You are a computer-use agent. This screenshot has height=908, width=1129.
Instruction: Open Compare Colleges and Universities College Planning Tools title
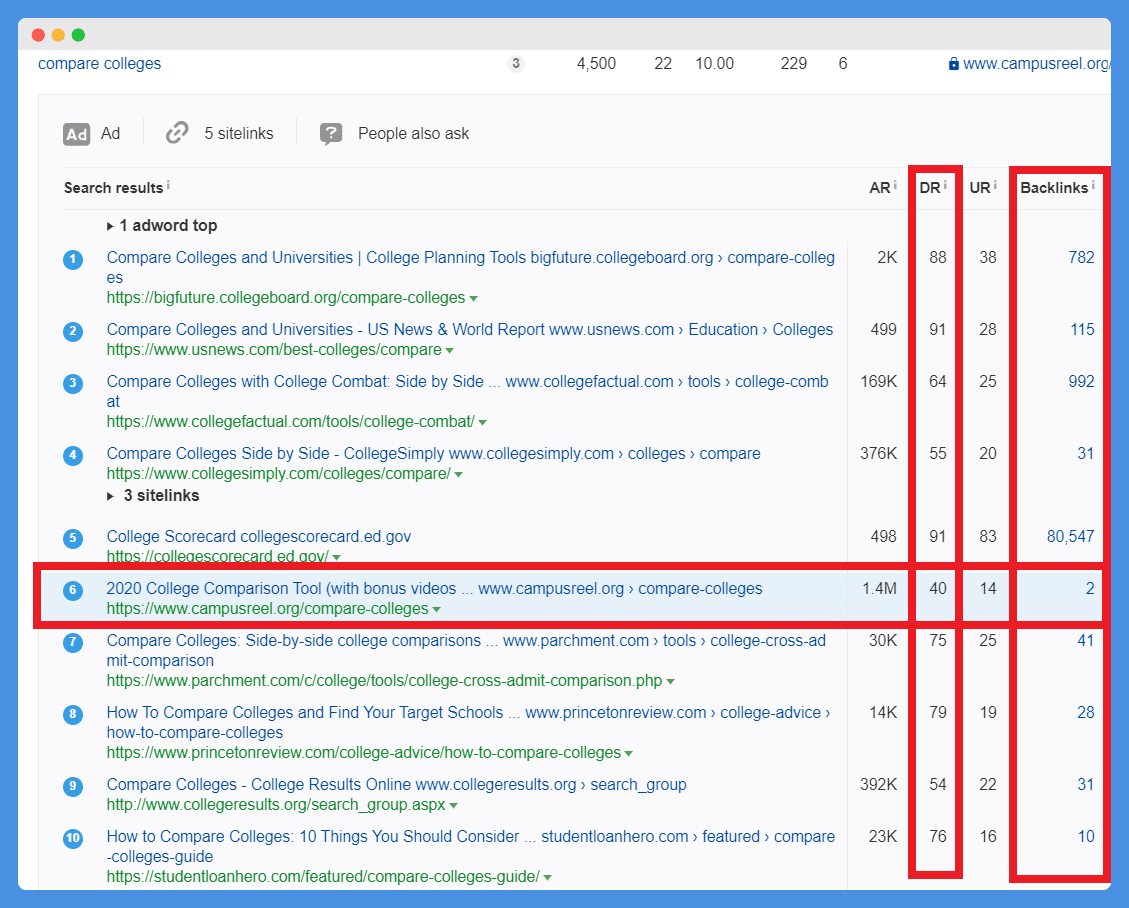pyautogui.click(x=470, y=267)
